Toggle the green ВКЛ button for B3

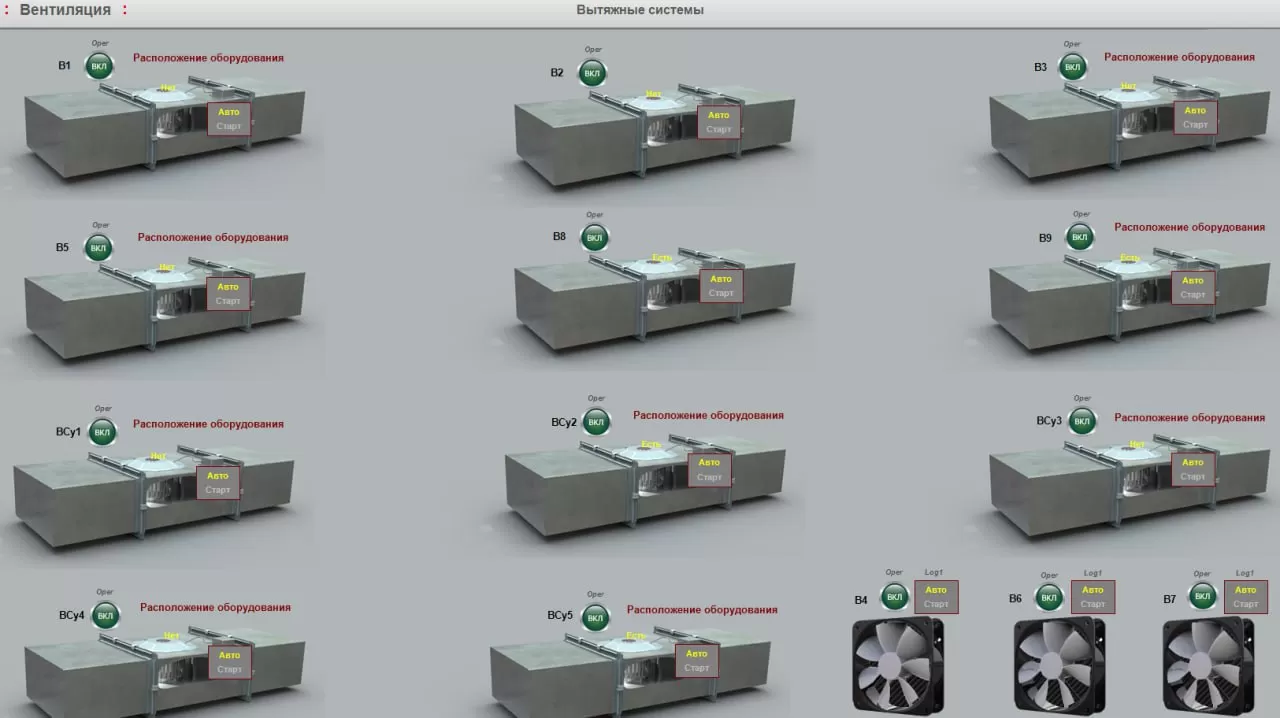[1072, 68]
